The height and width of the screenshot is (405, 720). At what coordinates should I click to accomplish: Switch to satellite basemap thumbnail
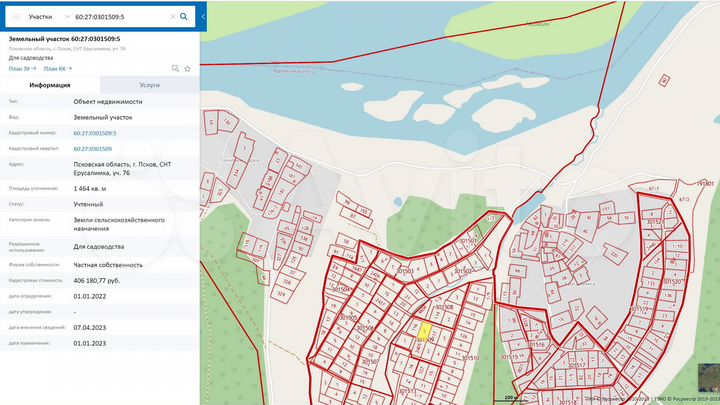707,378
